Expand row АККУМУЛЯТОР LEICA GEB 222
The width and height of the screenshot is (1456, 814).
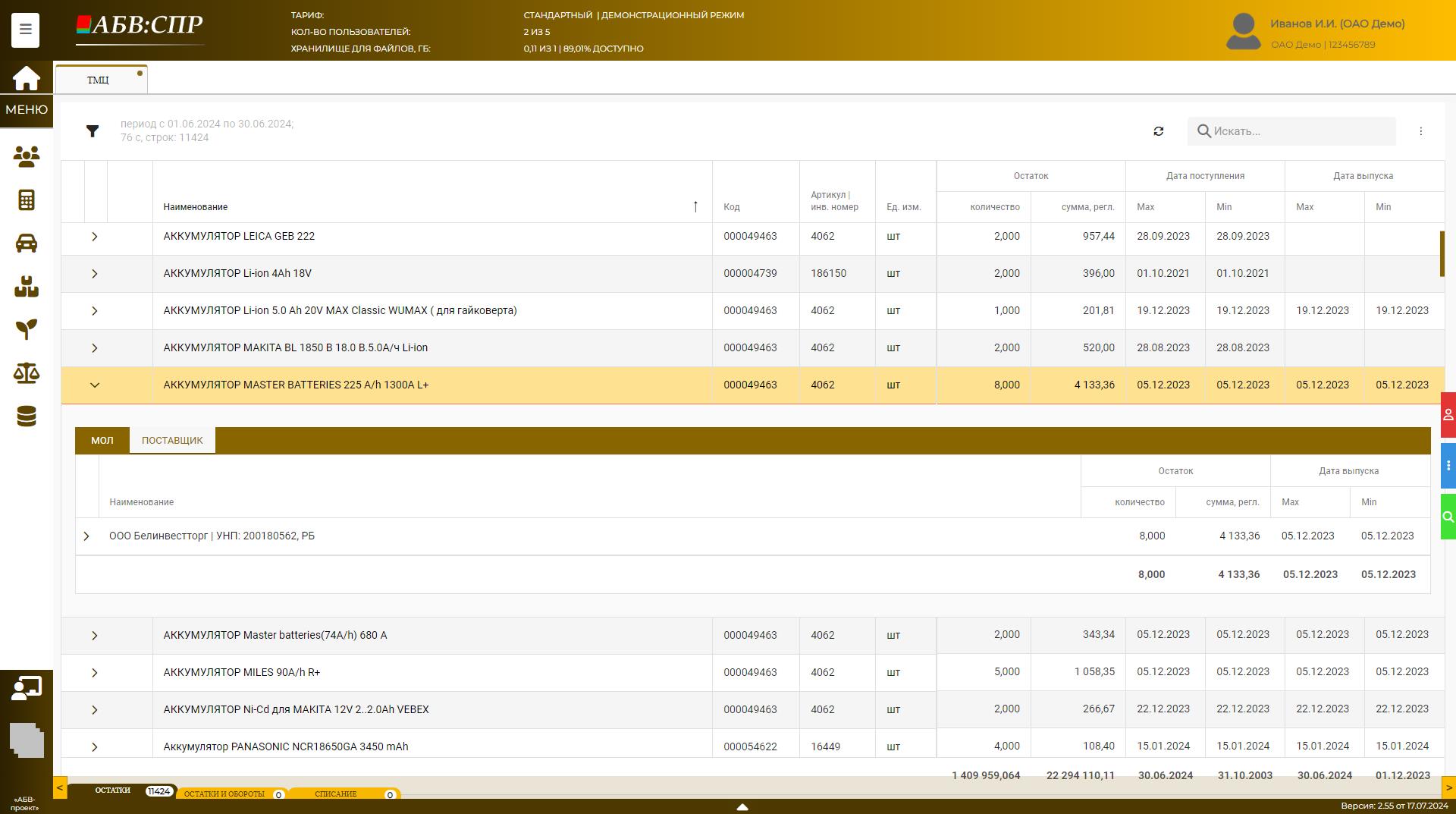pyautogui.click(x=95, y=237)
